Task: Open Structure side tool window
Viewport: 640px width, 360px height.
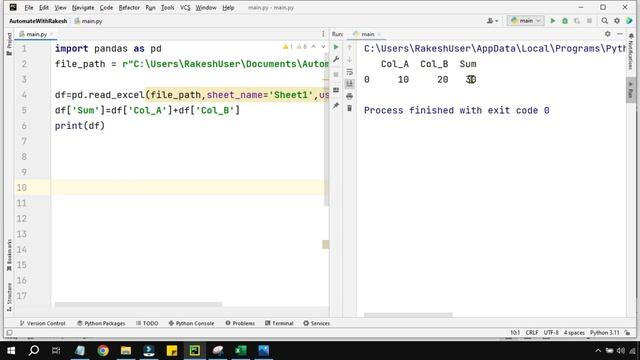Action: tap(9, 297)
